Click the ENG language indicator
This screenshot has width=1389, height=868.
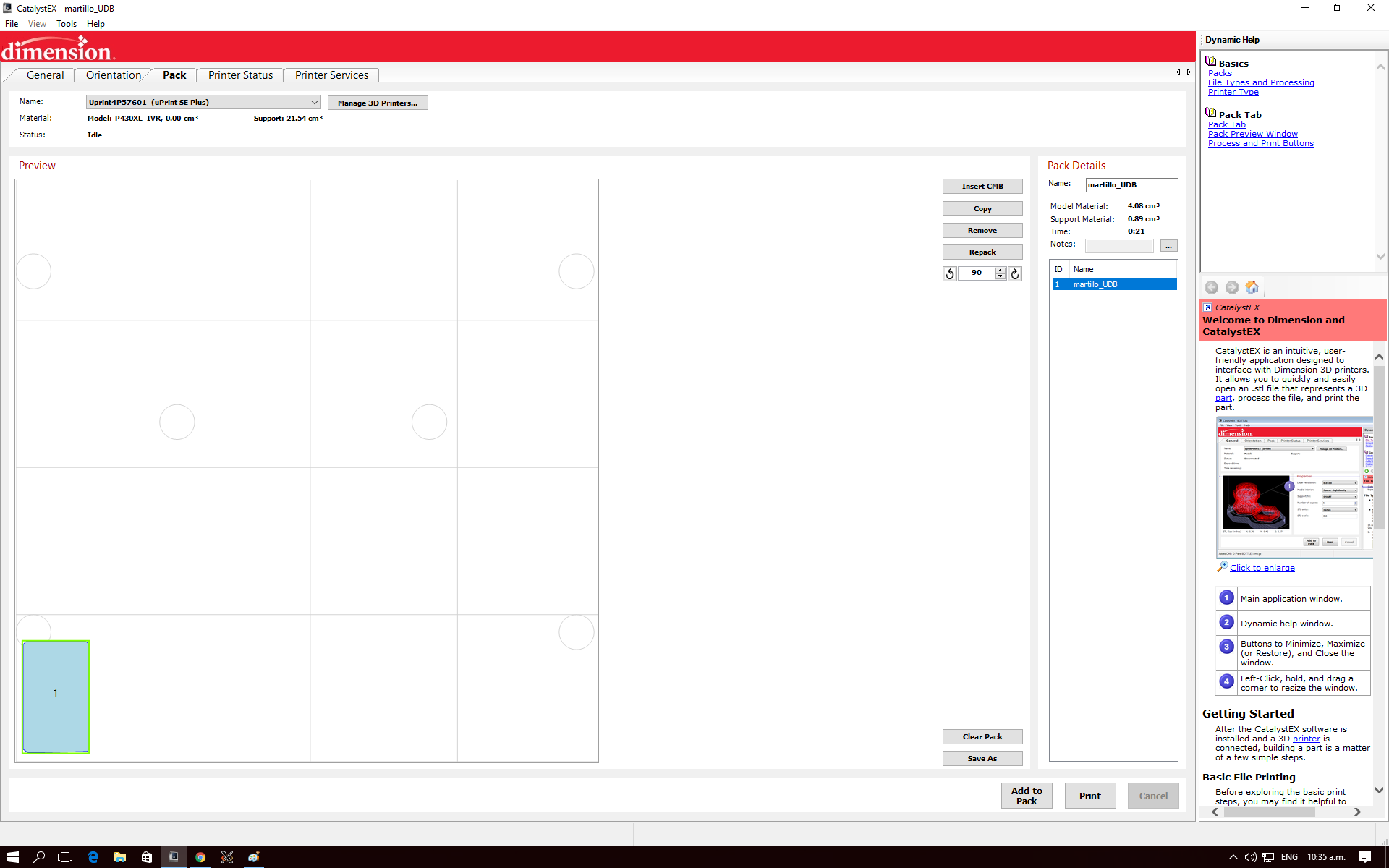1289,857
